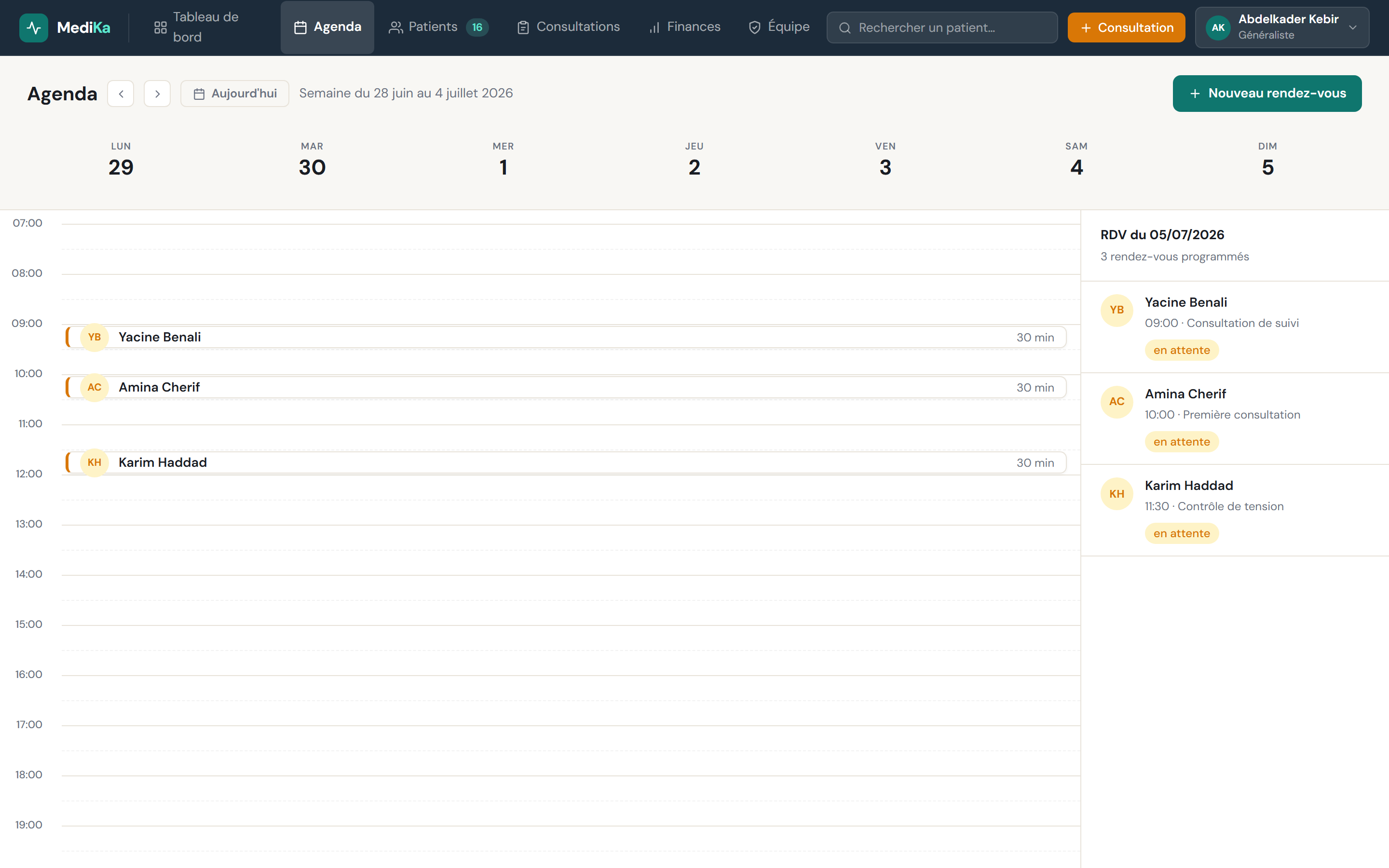Go to the next week arrow
The image size is (1389, 868).
(157, 94)
